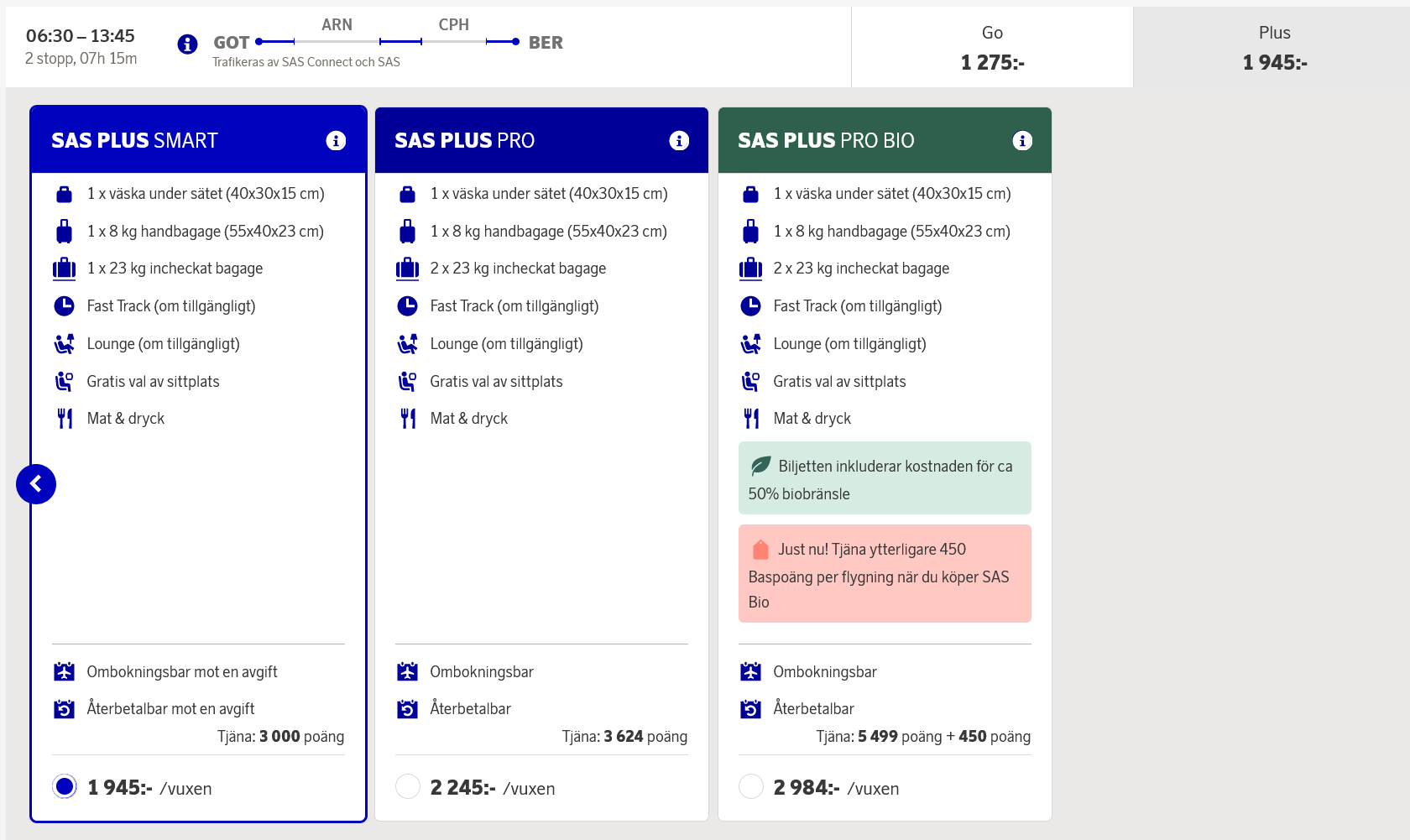Select the 1 945:- SAS Plus Smart fare
The image size is (1410, 840).
(65, 787)
